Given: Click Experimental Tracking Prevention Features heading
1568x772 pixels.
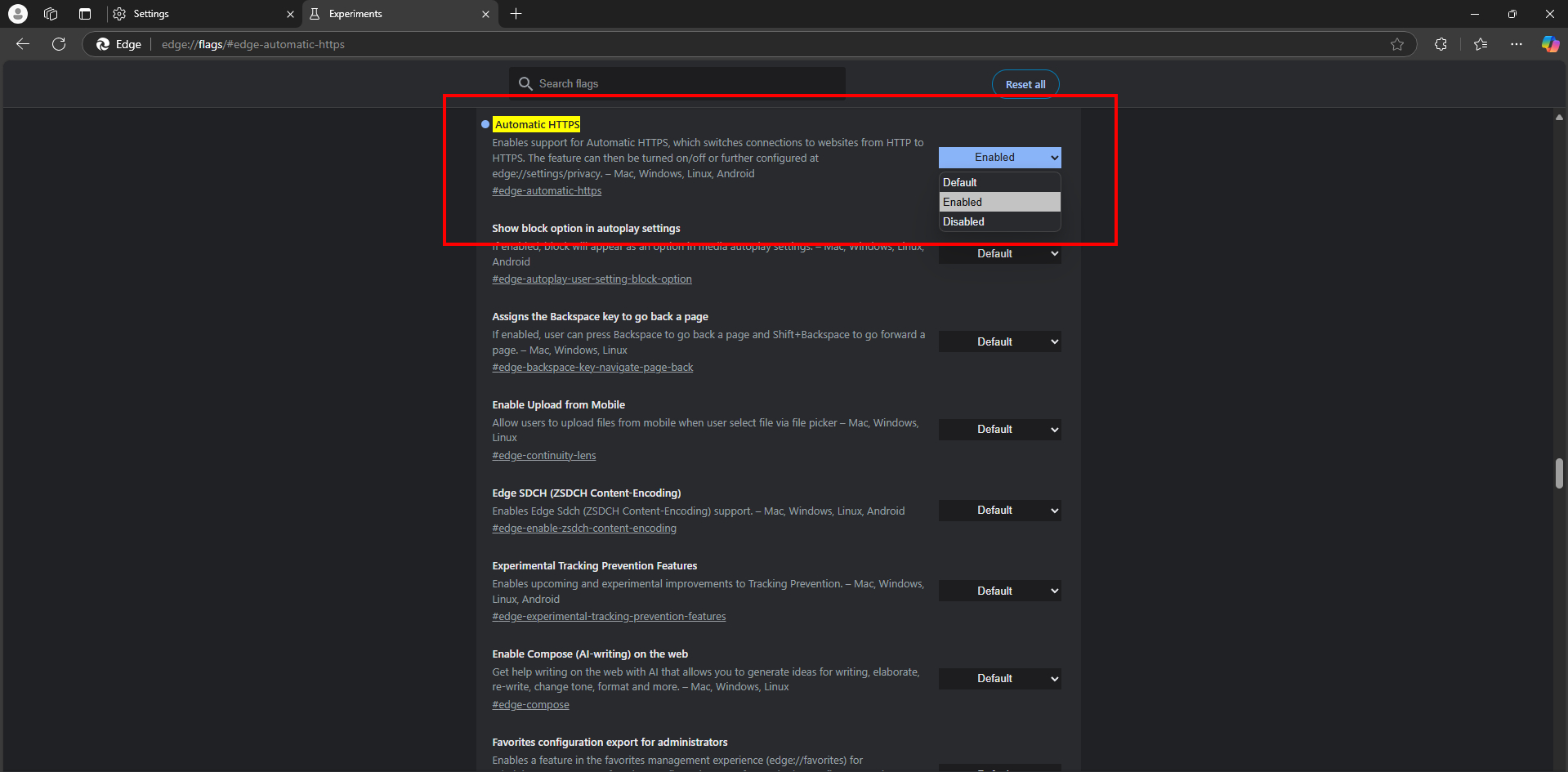Looking at the screenshot, I should [x=594, y=565].
